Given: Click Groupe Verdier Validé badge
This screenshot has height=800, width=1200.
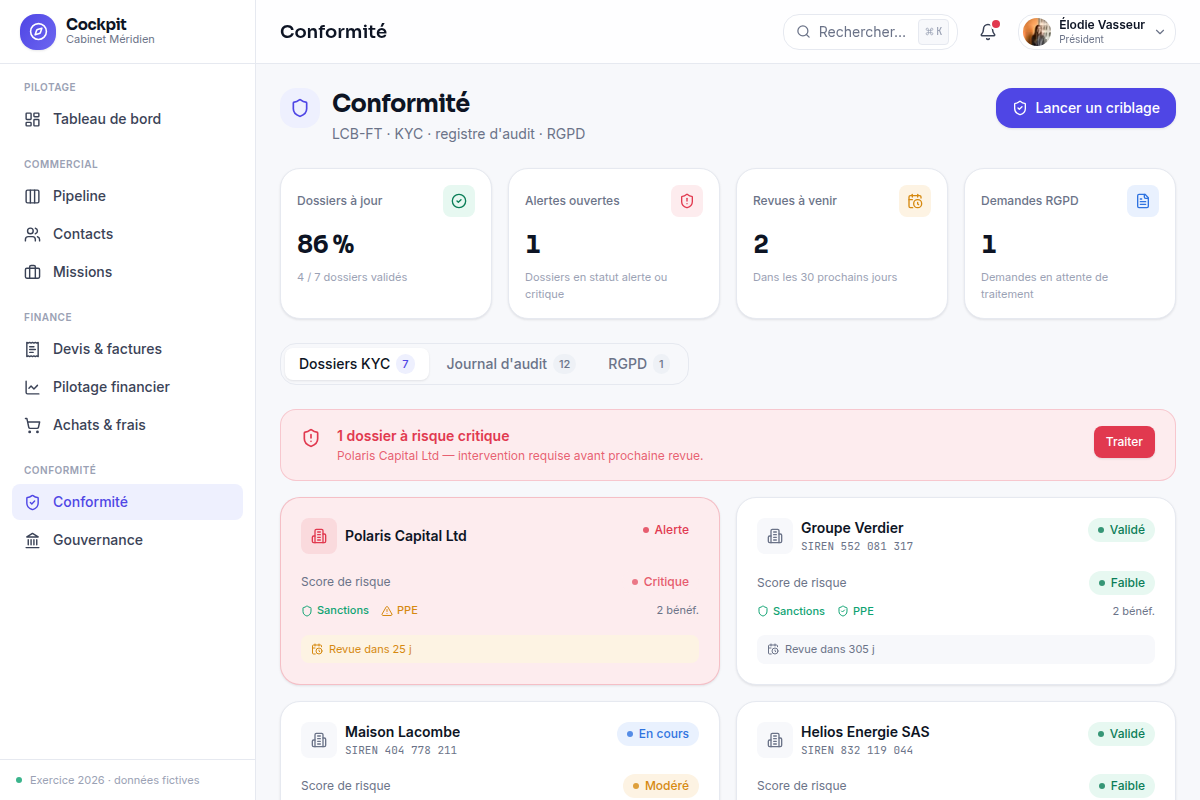Looking at the screenshot, I should point(1121,530).
